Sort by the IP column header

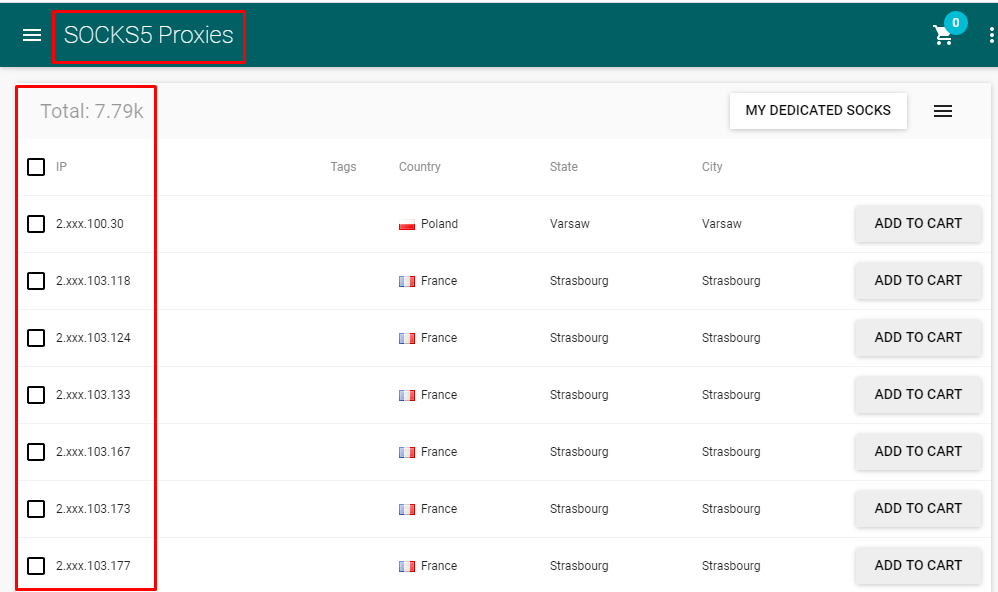61,167
